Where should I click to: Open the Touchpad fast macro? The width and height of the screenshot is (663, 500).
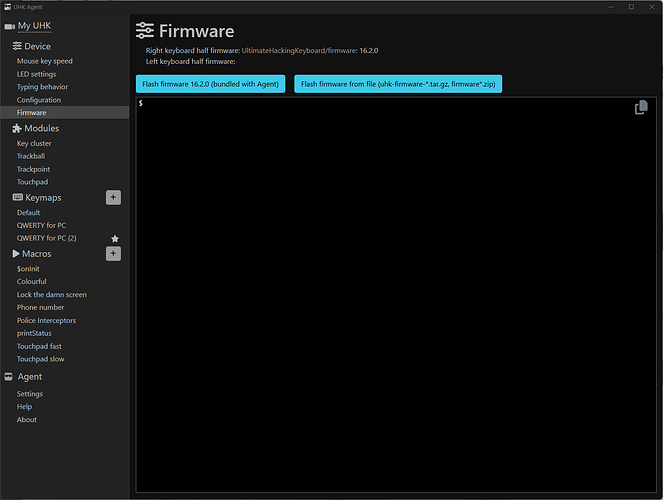(x=39, y=346)
